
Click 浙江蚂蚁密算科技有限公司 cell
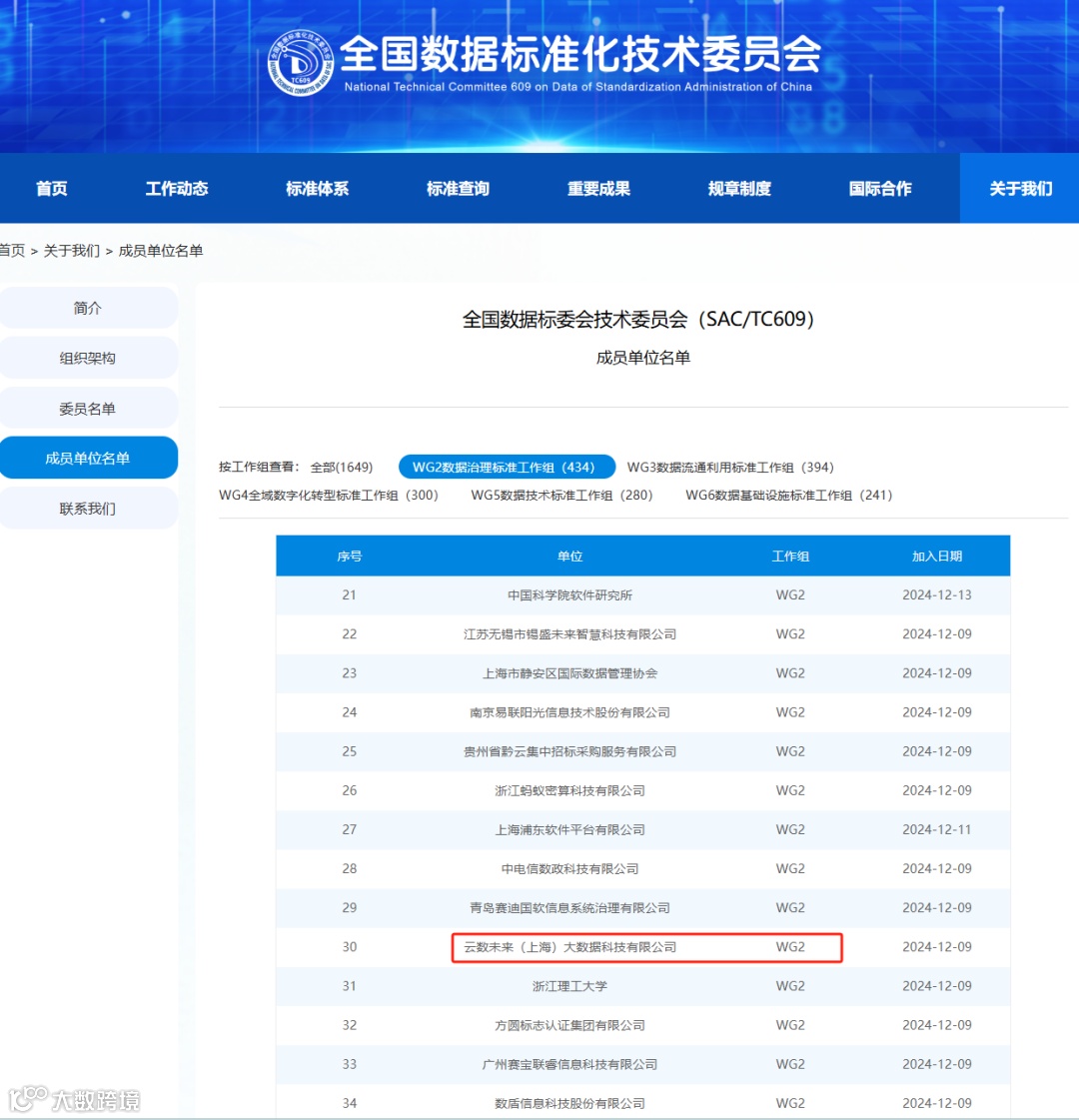(x=569, y=790)
